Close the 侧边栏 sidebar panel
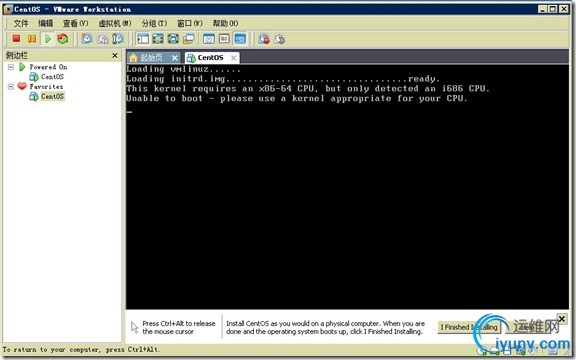 coord(115,55)
